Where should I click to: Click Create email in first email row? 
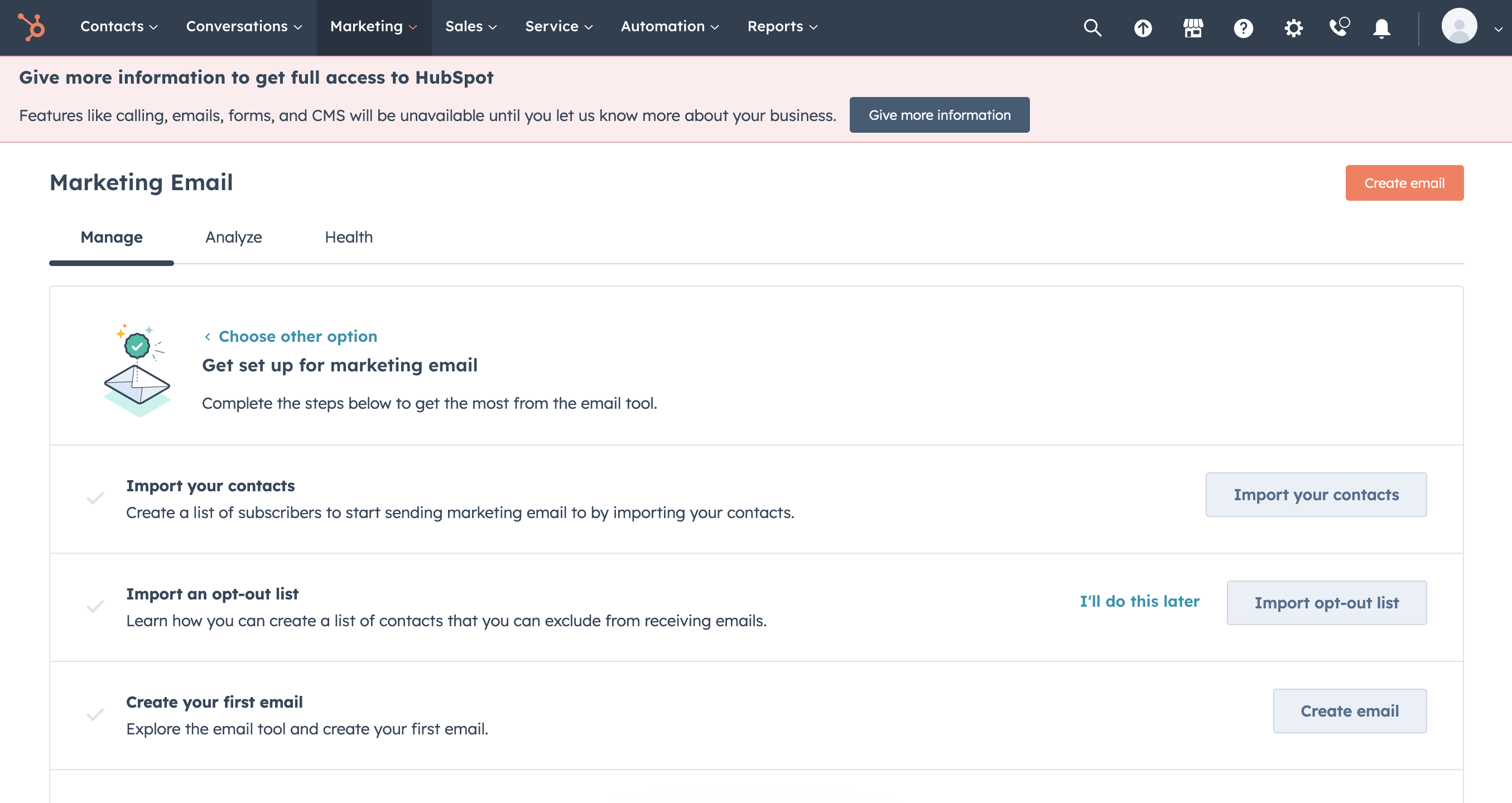pos(1350,711)
